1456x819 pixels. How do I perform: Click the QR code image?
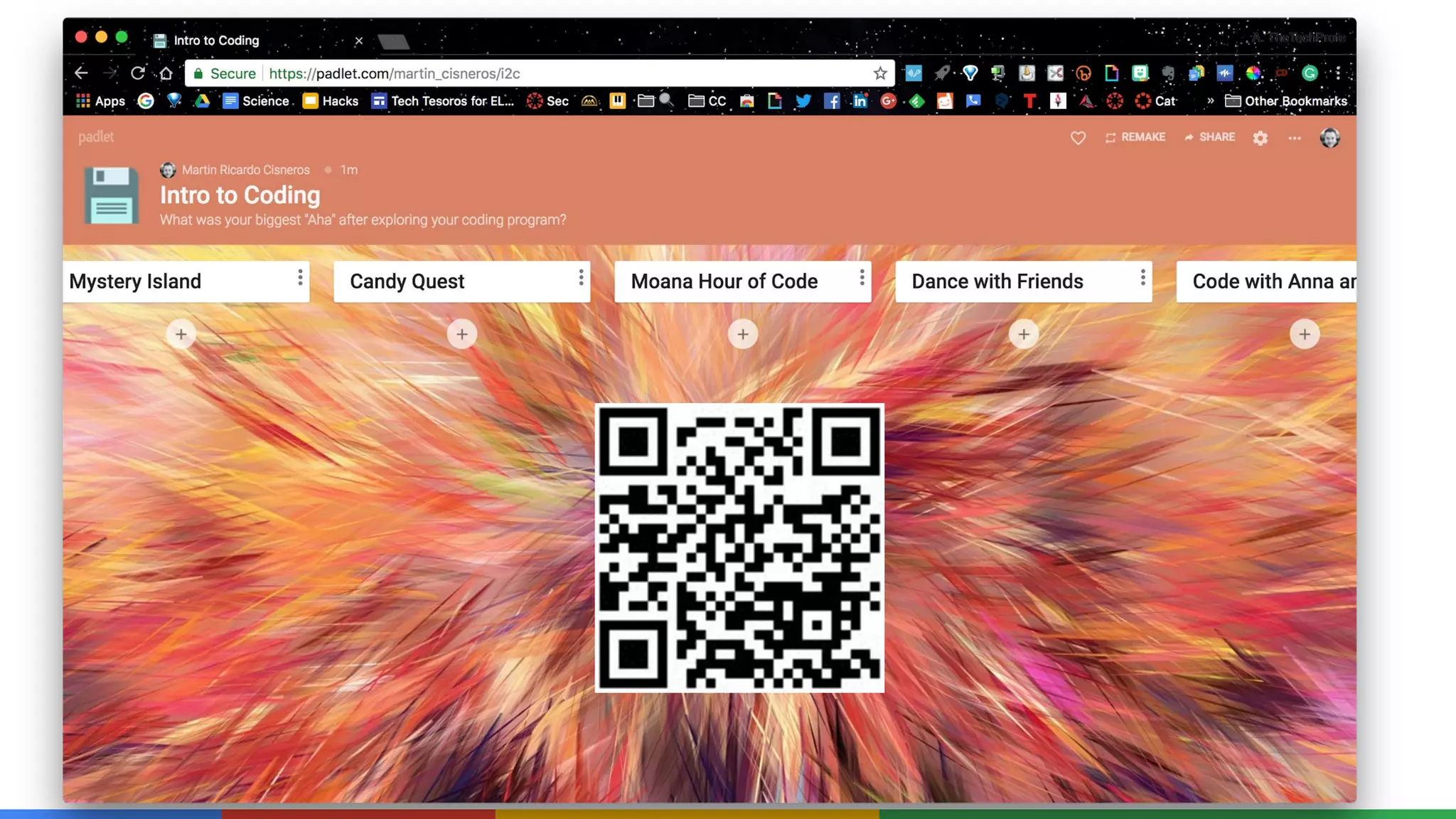[x=739, y=547]
